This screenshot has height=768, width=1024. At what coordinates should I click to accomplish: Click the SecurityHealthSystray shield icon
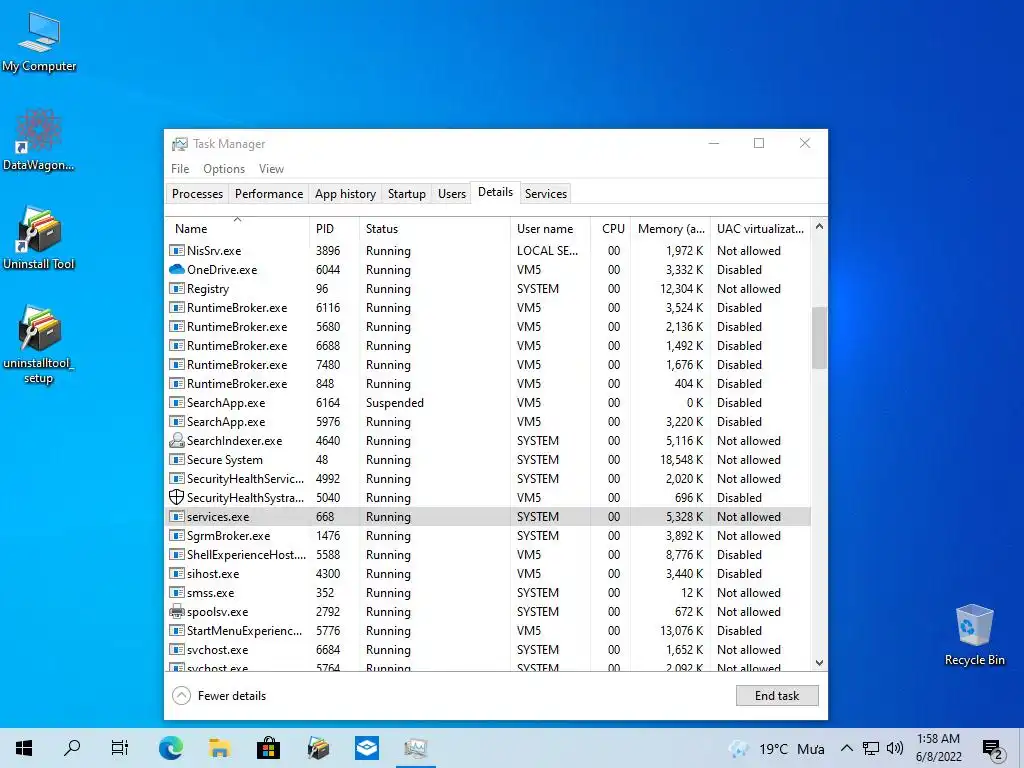coord(176,498)
